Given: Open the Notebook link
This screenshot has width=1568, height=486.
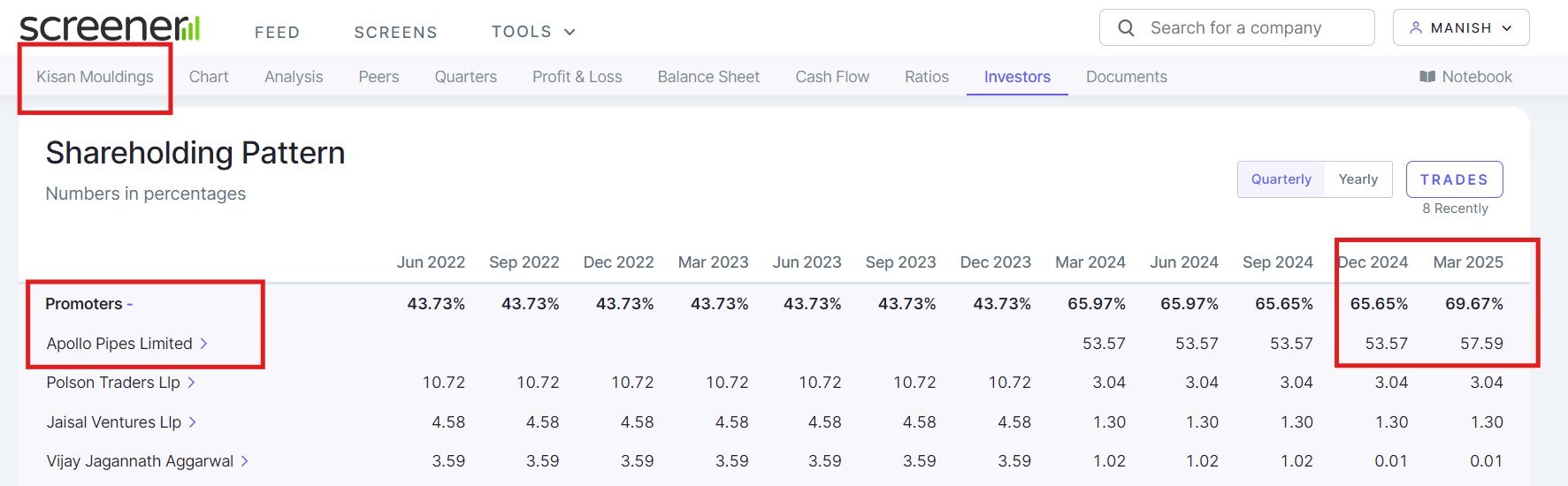Looking at the screenshot, I should coord(1466,77).
